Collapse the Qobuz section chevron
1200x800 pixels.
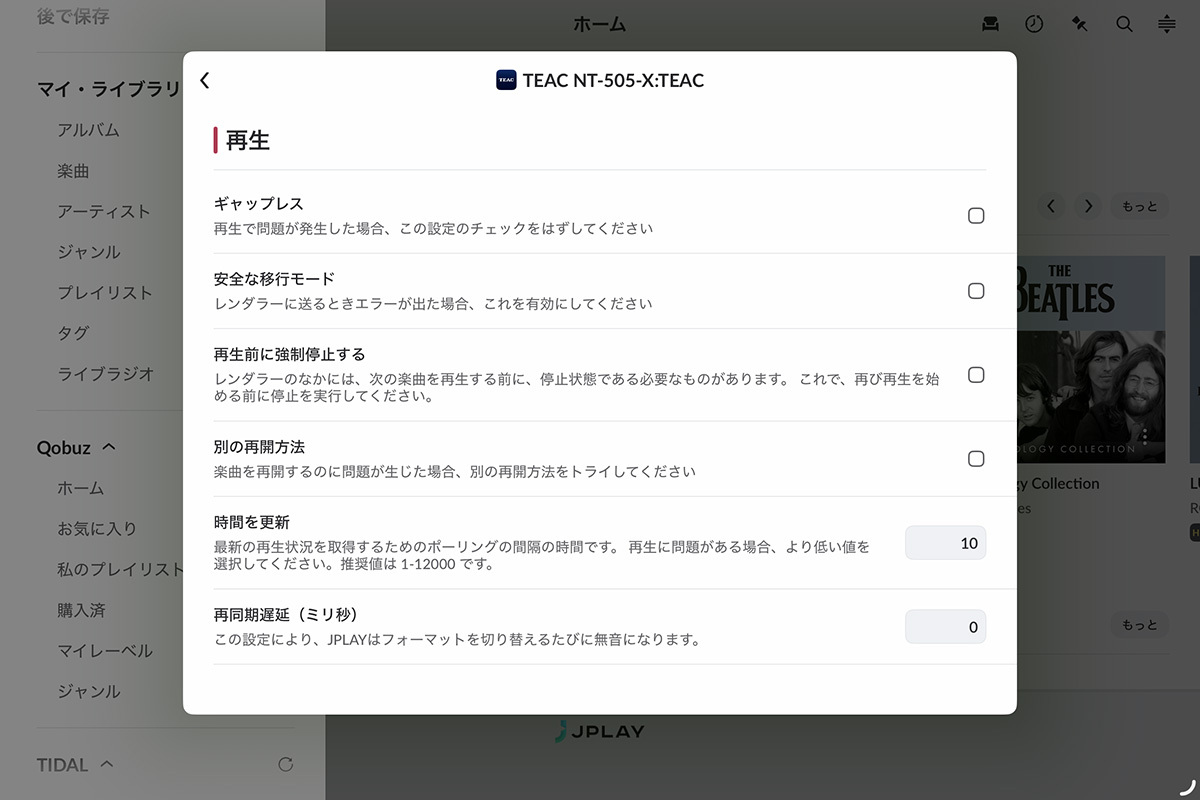(x=109, y=447)
